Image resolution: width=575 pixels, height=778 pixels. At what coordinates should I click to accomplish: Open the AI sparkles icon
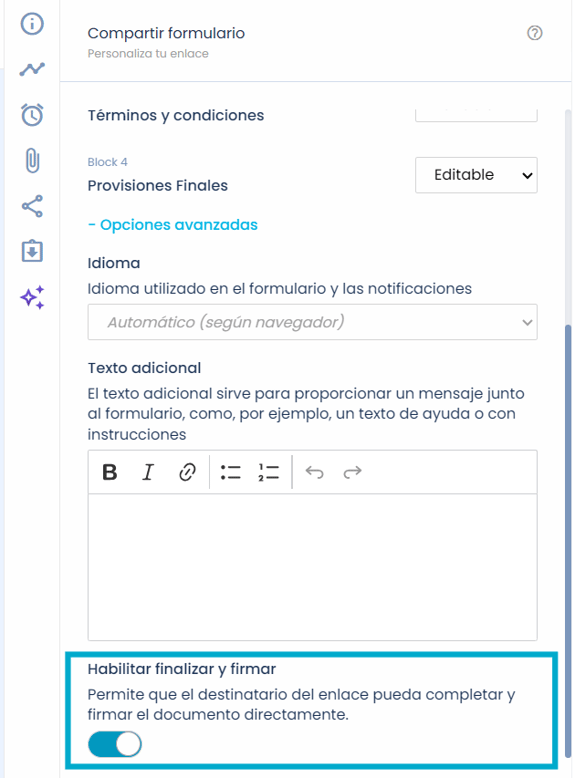click(32, 297)
